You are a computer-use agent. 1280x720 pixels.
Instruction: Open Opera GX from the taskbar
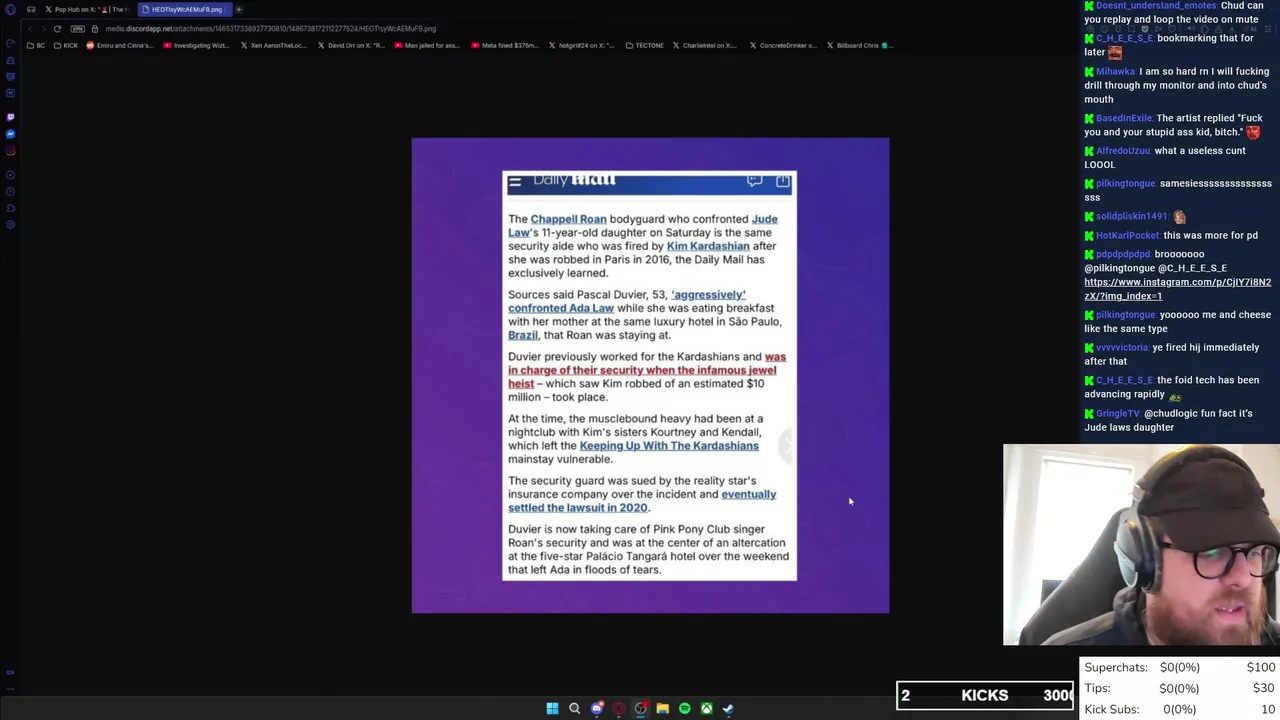(x=619, y=708)
